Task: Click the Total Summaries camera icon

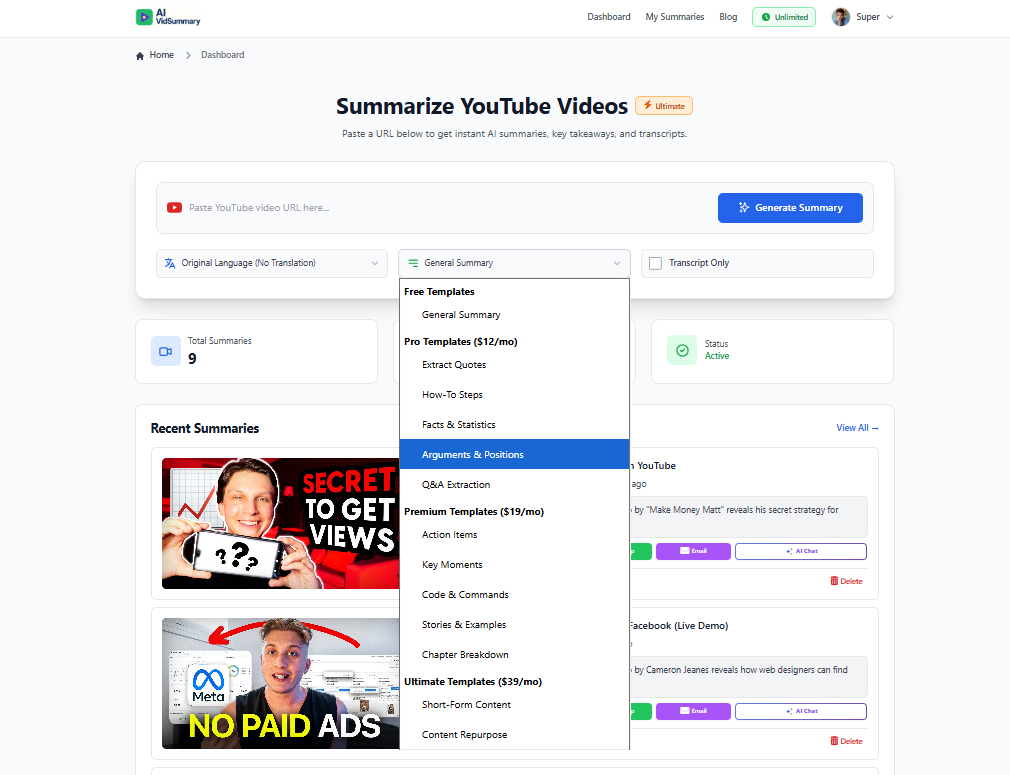Action: tap(166, 351)
